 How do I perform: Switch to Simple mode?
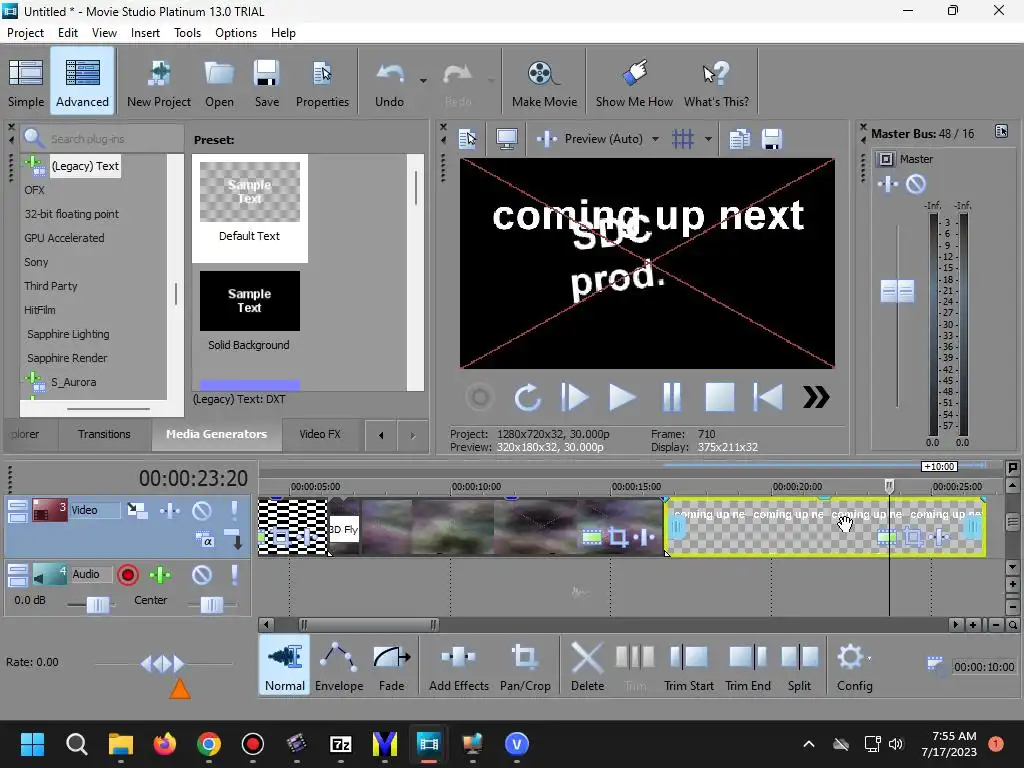tap(25, 82)
